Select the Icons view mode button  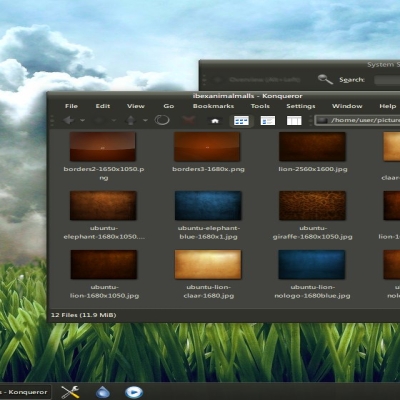(x=241, y=121)
